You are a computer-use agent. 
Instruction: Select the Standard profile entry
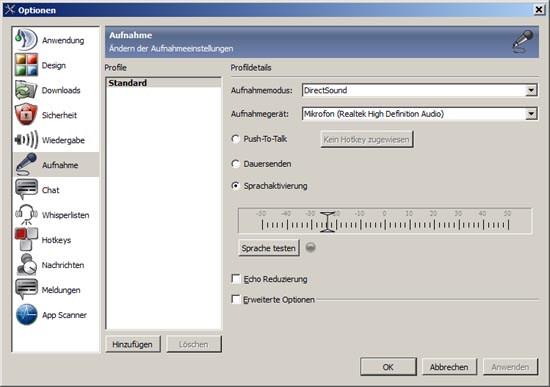point(163,83)
